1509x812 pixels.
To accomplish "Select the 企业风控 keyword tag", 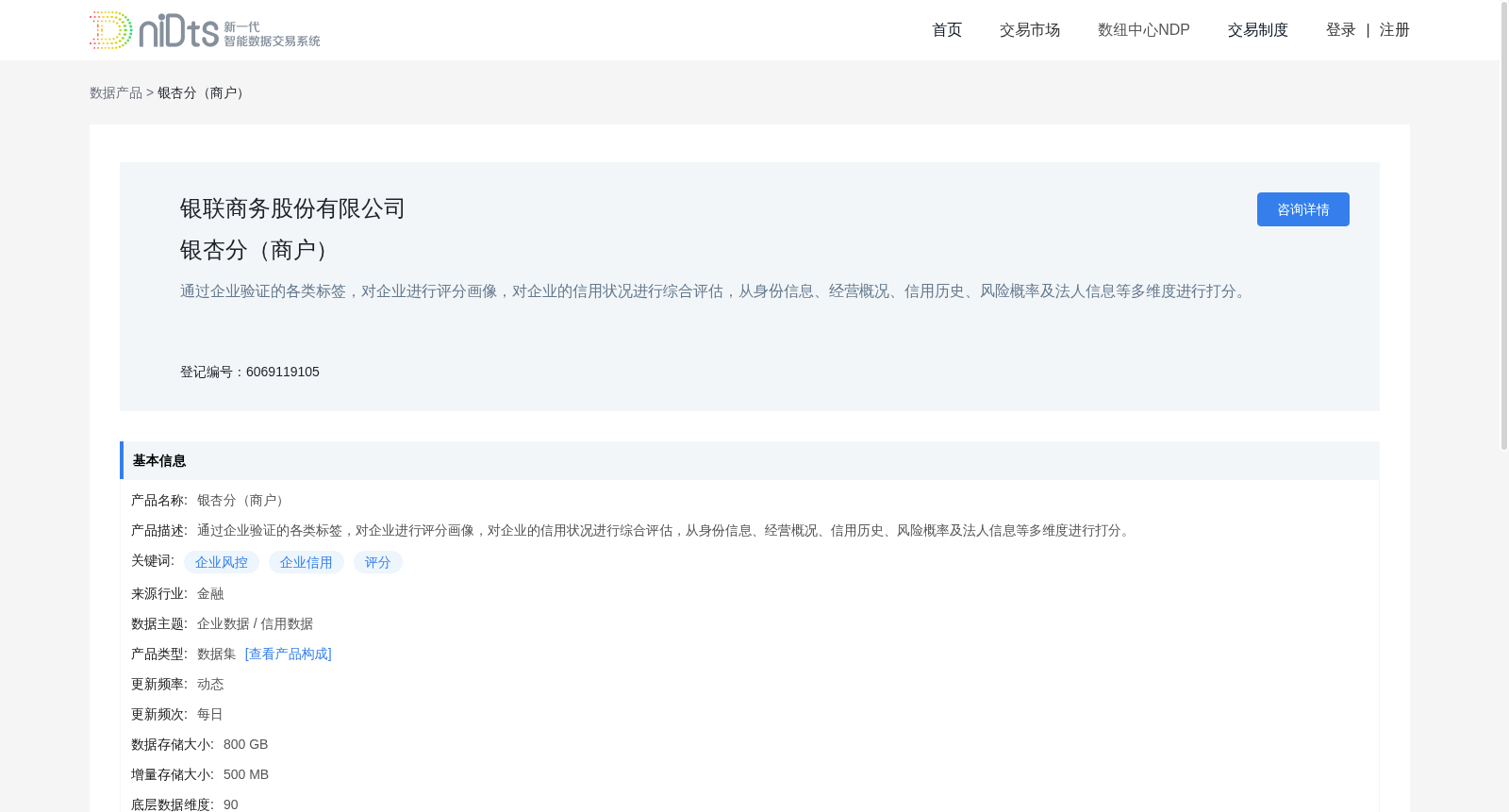I will tap(222, 562).
